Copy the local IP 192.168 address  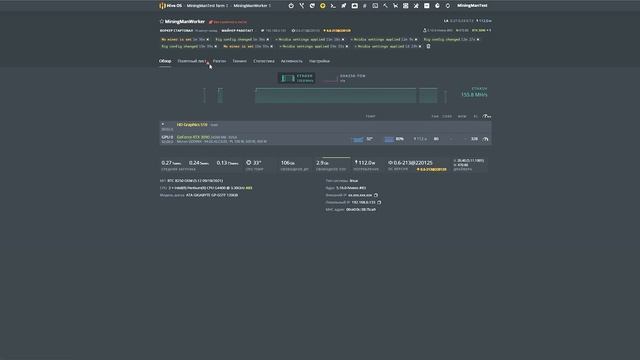coord(379,202)
